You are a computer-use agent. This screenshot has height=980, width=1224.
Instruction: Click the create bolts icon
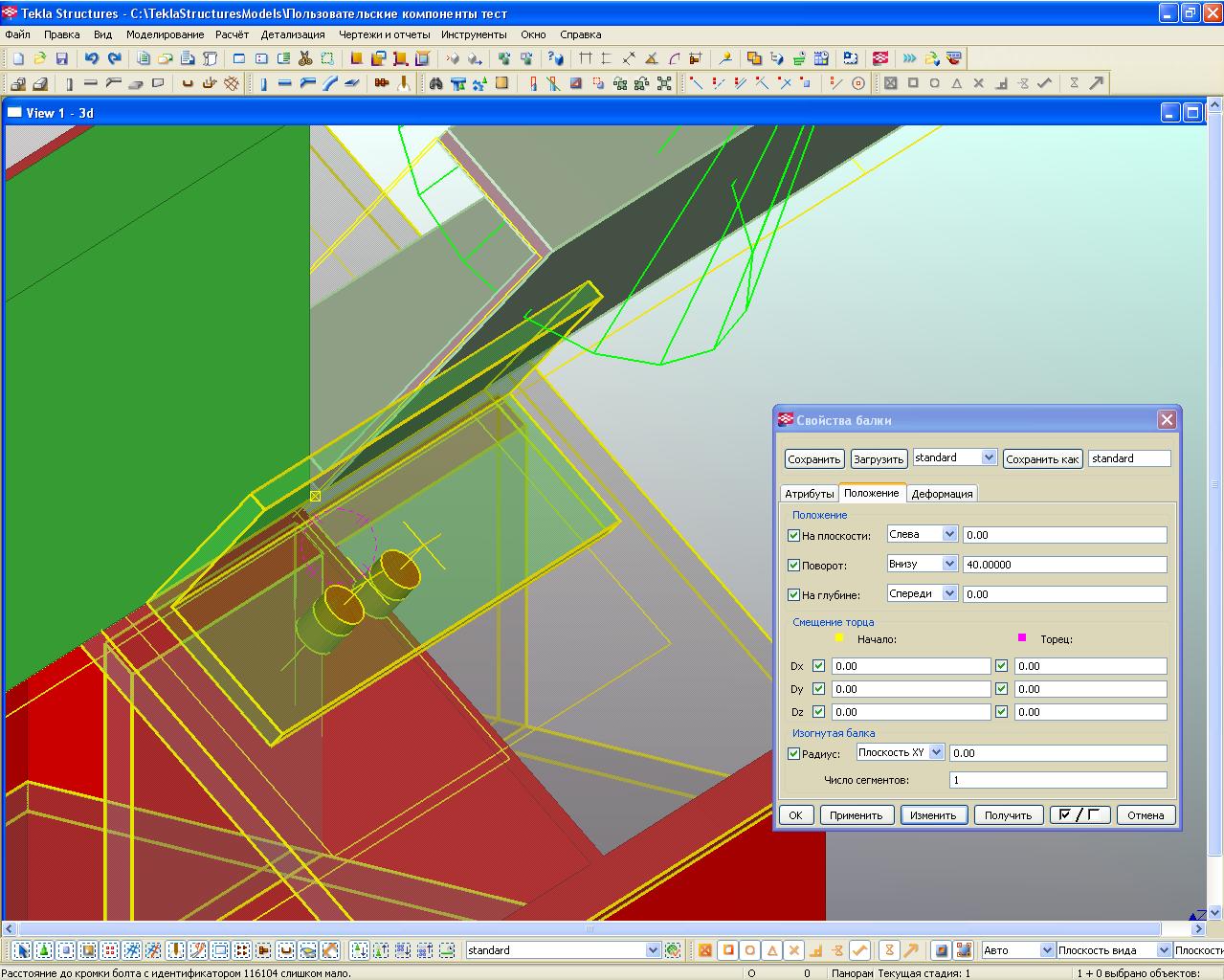(x=382, y=83)
